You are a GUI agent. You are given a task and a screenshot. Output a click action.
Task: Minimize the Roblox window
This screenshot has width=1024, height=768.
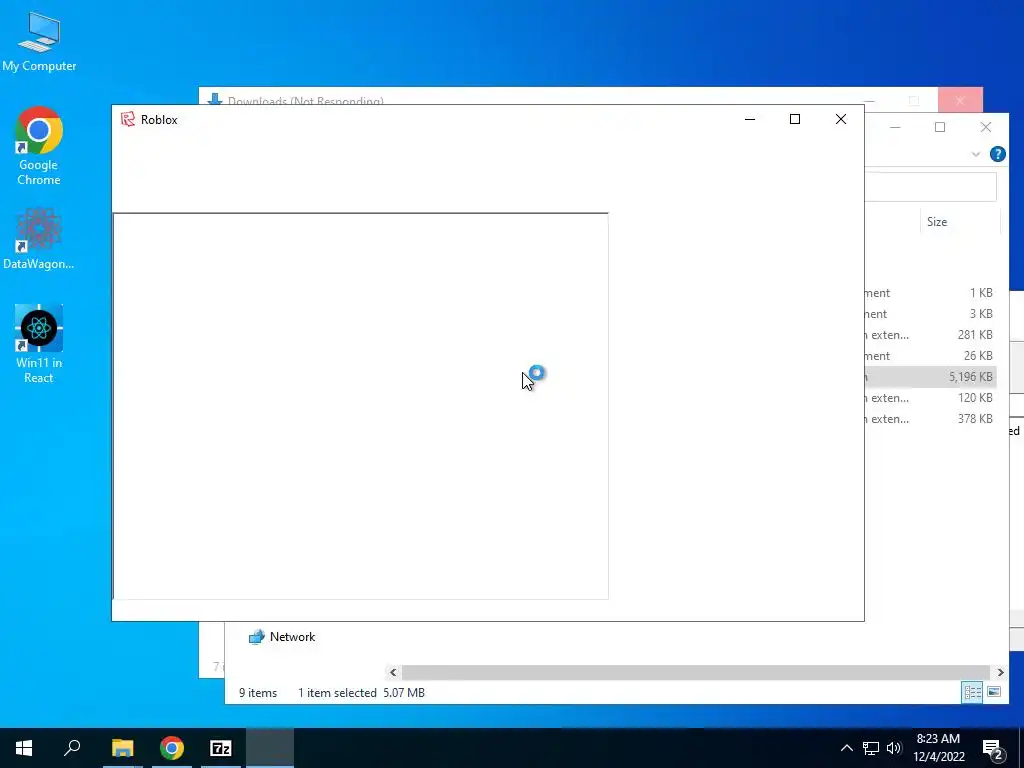click(750, 119)
